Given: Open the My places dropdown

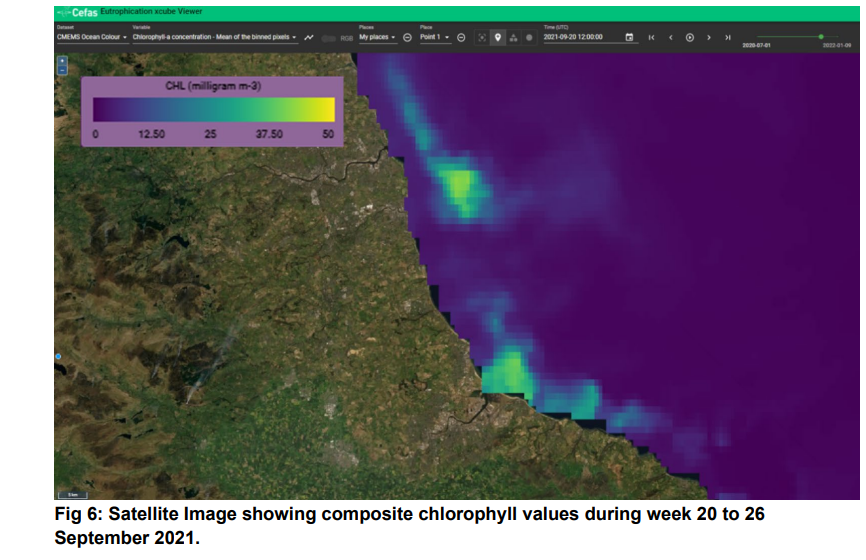Looking at the screenshot, I should click(x=378, y=38).
